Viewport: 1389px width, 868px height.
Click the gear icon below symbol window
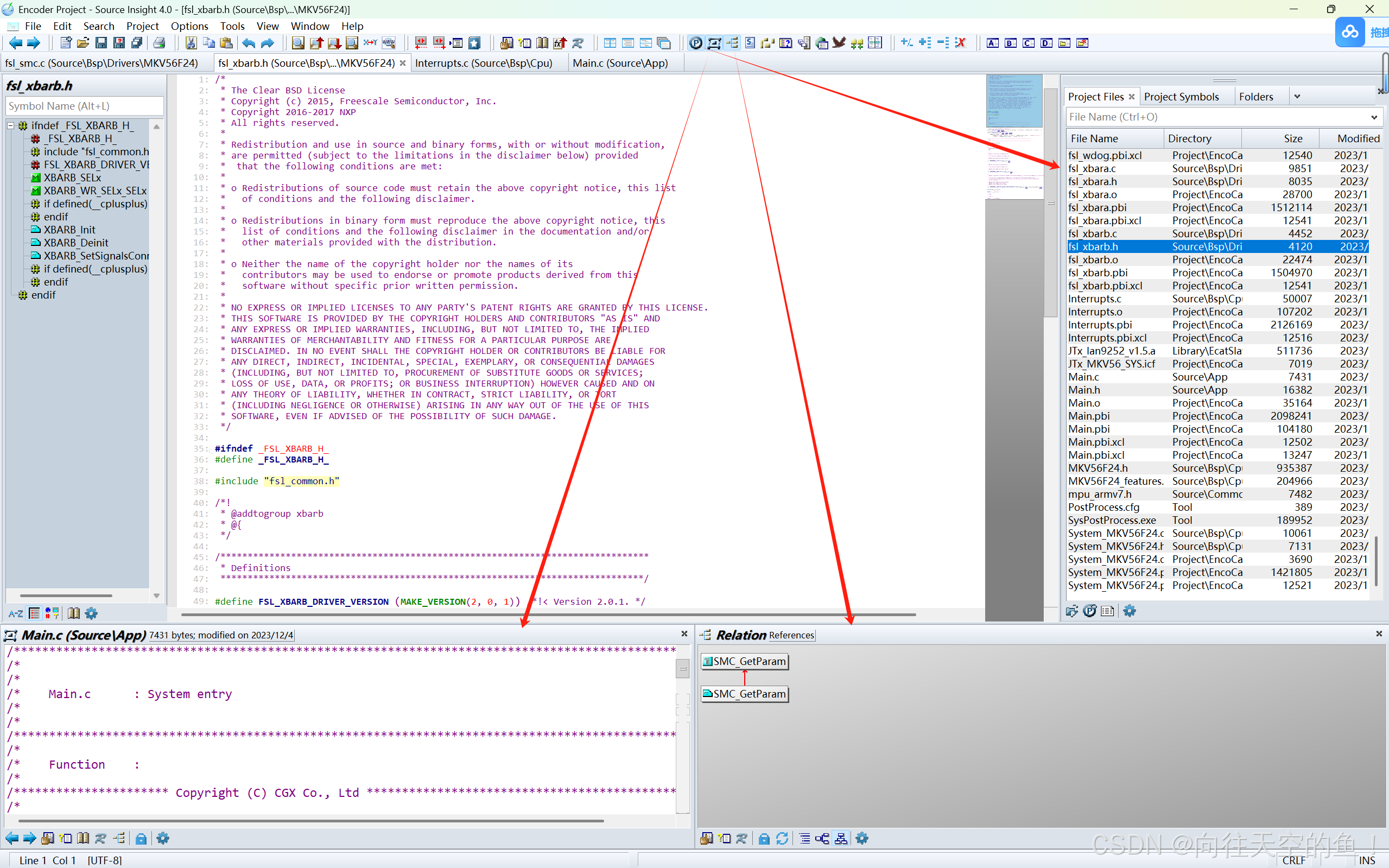(91, 613)
